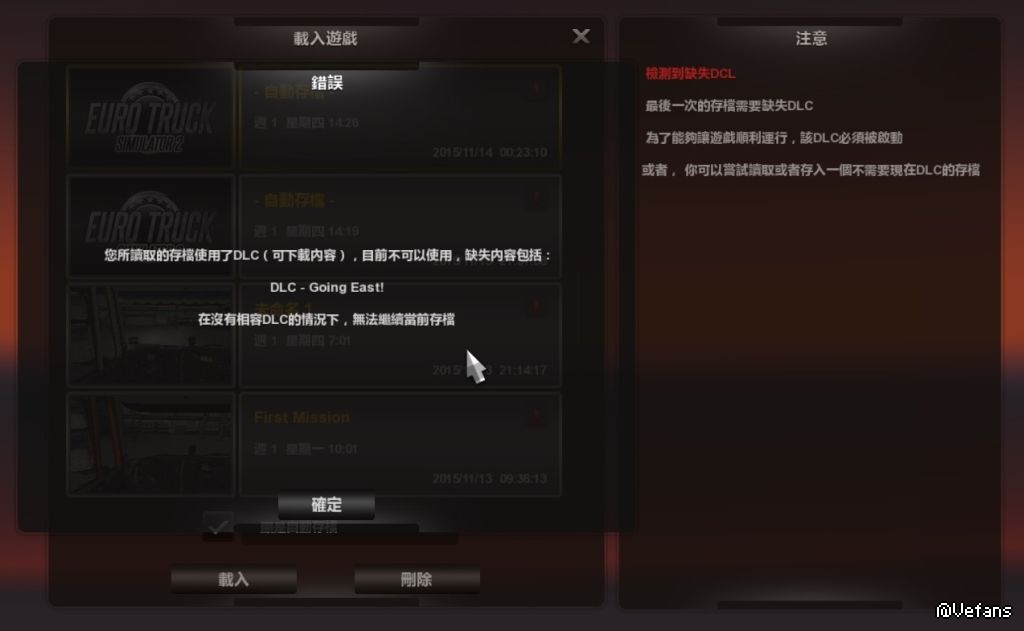Click the red warning icon on the 14:19 autosave
Viewport: 1024px width, 631px height.
536,197
